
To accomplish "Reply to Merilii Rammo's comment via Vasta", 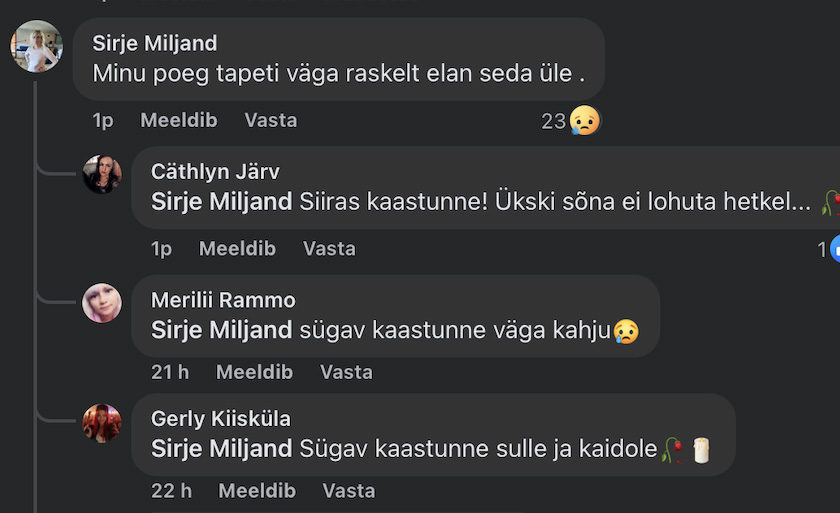I will tap(346, 372).
